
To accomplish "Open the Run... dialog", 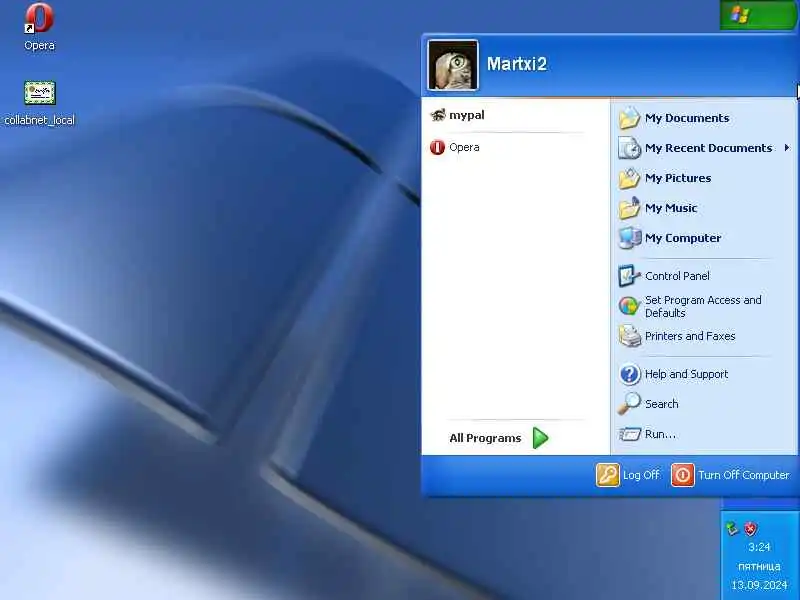I will 704,434.
